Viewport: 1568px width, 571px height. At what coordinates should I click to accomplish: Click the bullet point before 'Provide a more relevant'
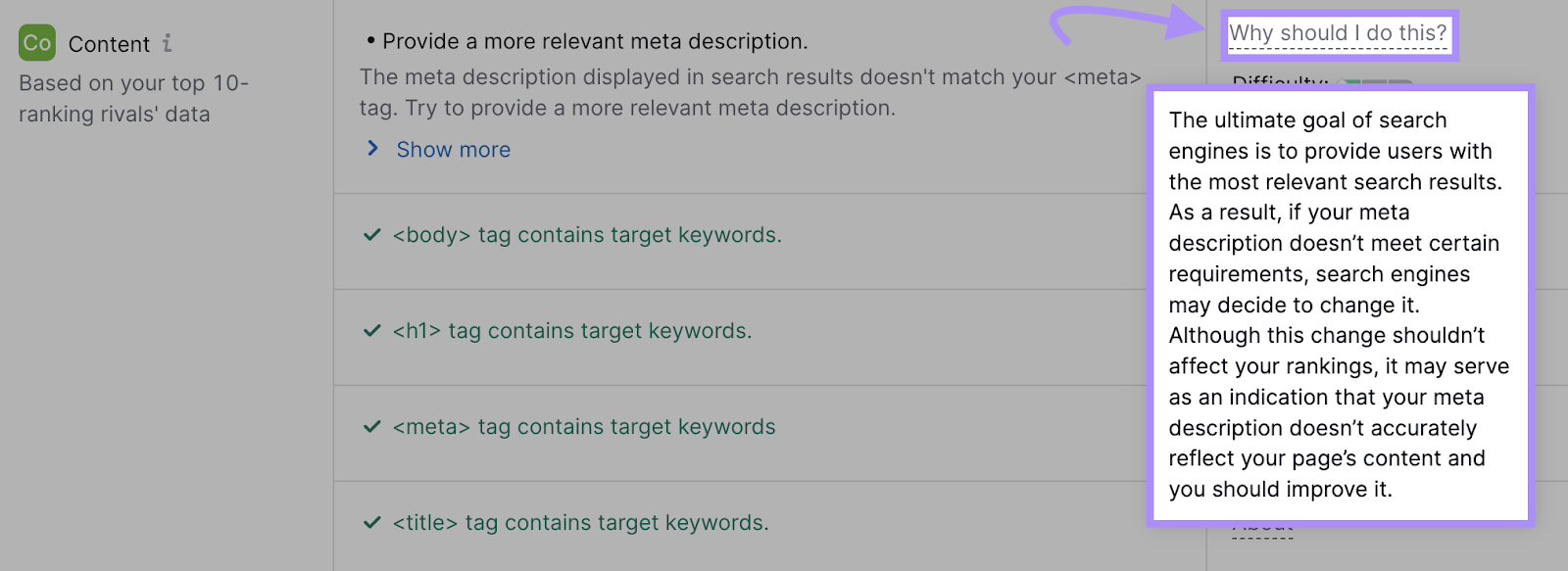tap(370, 41)
